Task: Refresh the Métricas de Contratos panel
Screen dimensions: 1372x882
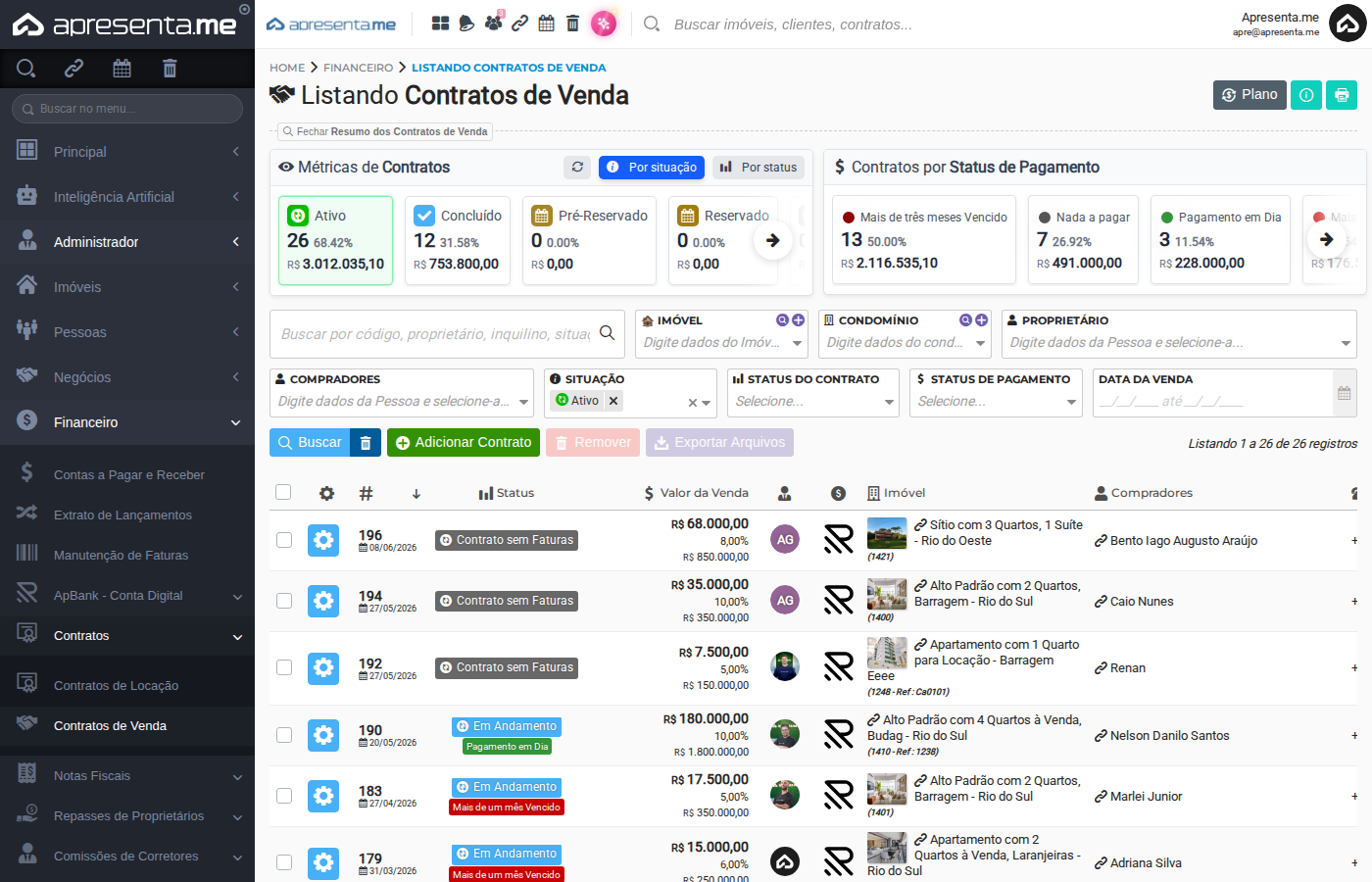Action: [x=577, y=168]
